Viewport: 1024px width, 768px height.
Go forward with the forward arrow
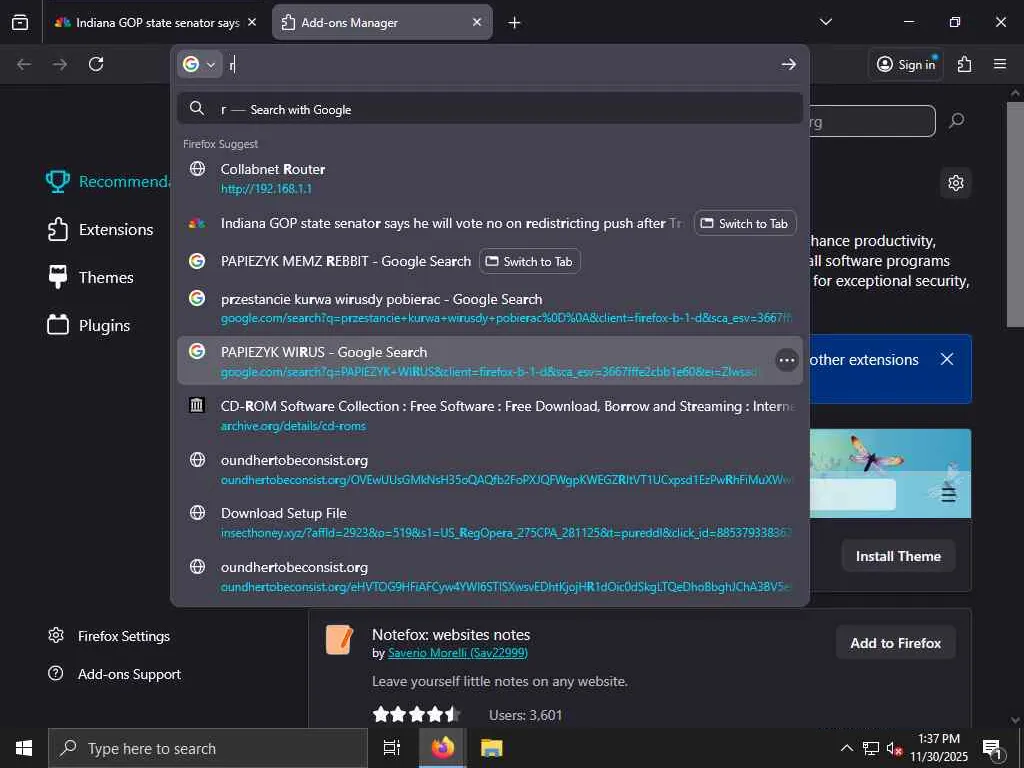pos(60,64)
